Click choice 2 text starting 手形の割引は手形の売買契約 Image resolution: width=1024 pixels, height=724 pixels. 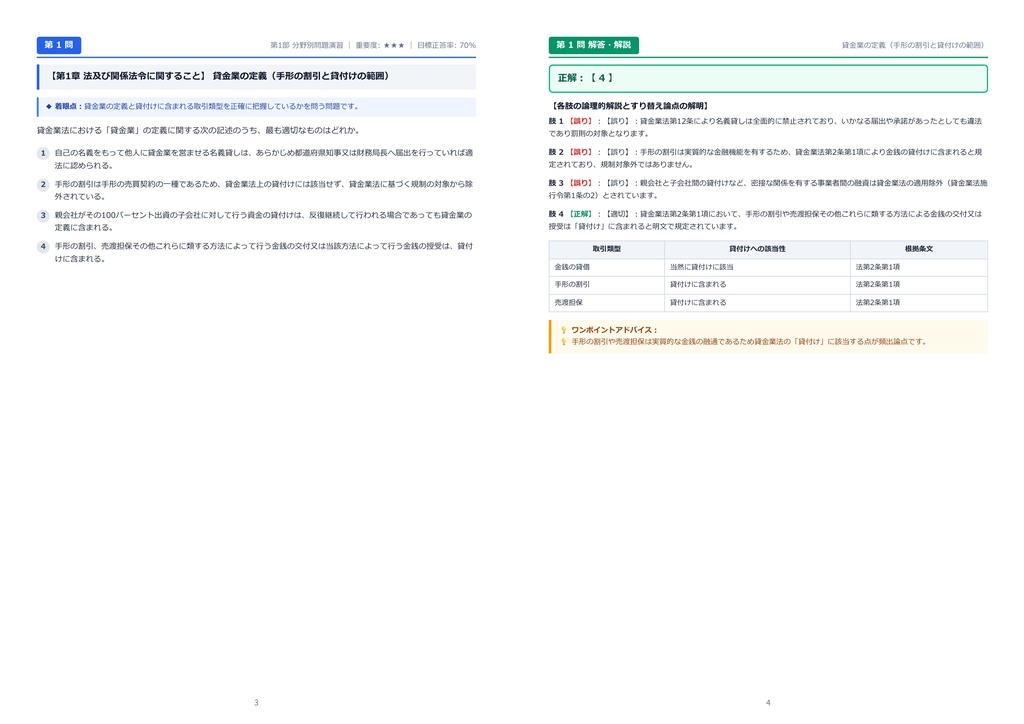[264, 190]
